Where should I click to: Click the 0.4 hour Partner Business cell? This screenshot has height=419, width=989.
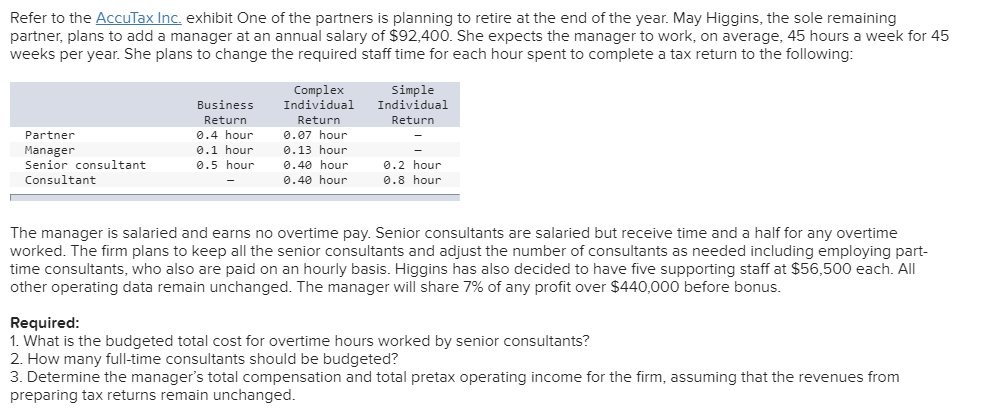coord(225,135)
